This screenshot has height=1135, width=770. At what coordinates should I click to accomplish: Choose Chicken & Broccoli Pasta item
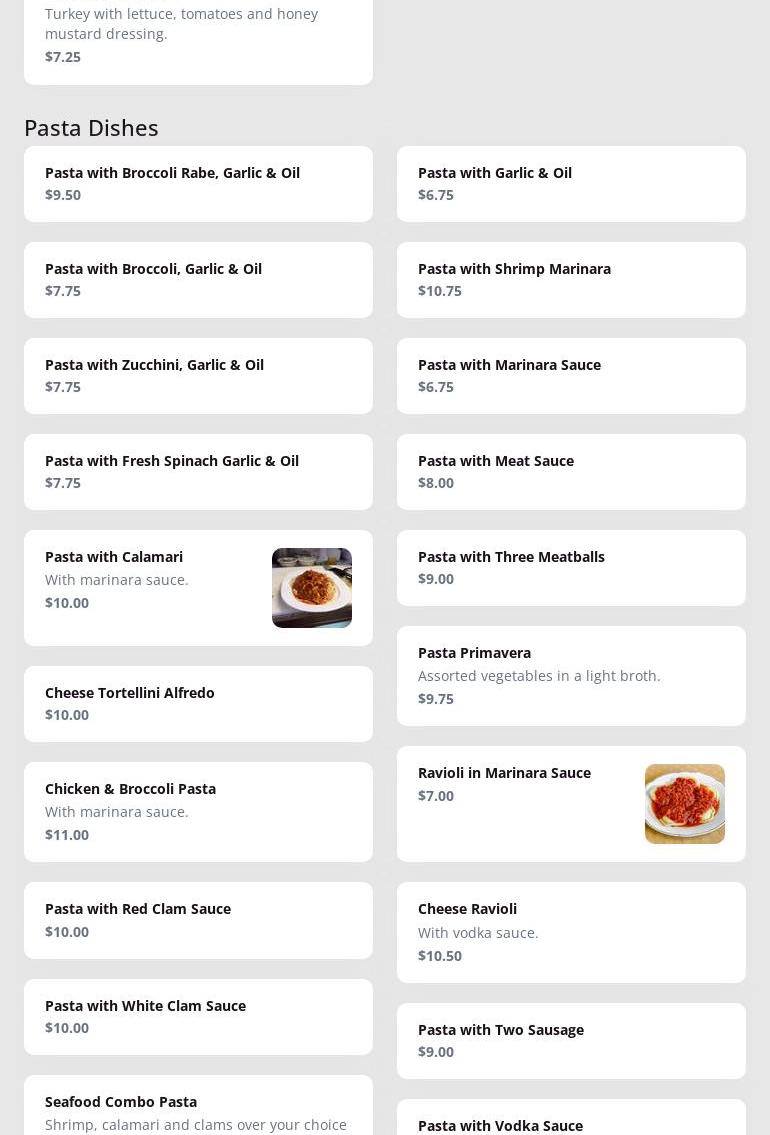198,812
